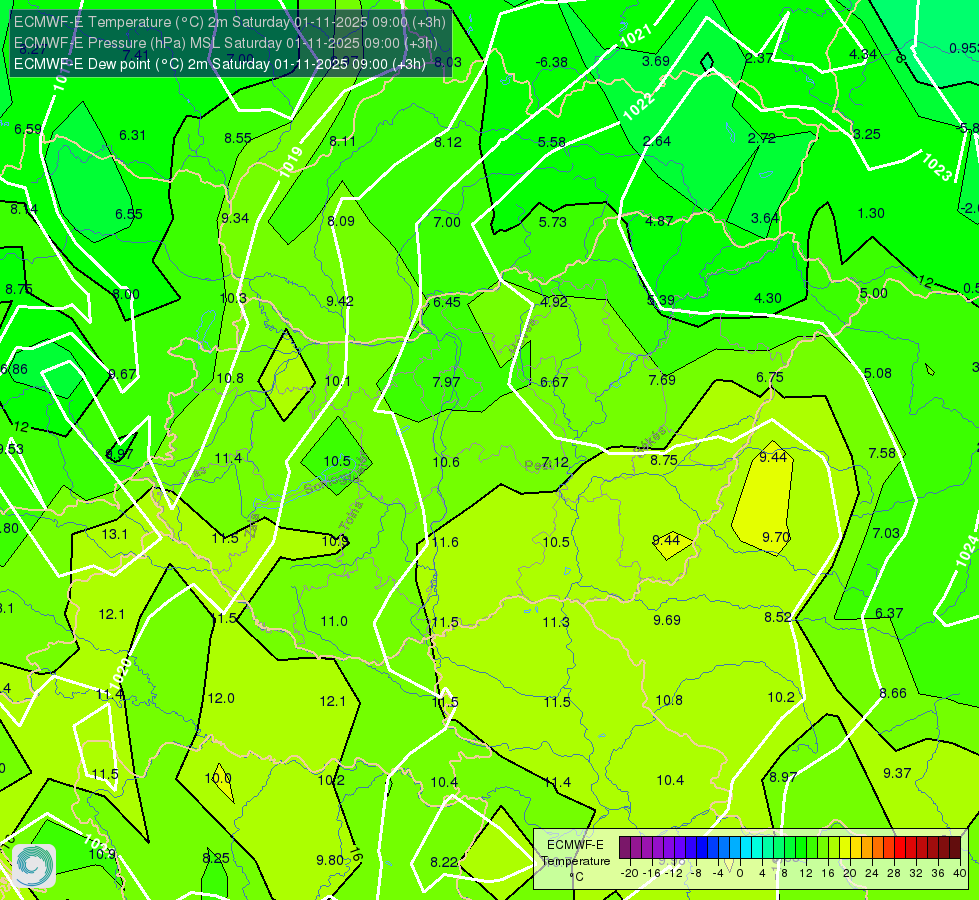The image size is (979, 900).
Task: Click the 8.09 value
Action: (x=341, y=221)
